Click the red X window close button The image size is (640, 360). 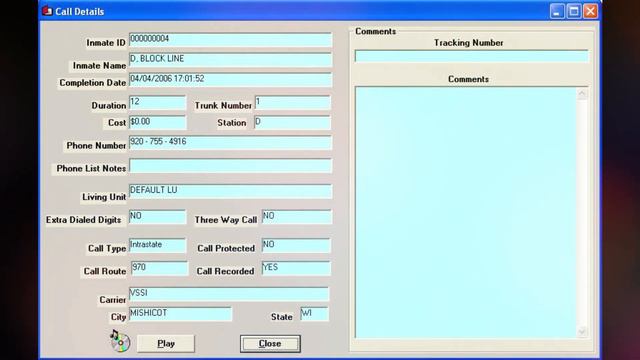point(590,11)
